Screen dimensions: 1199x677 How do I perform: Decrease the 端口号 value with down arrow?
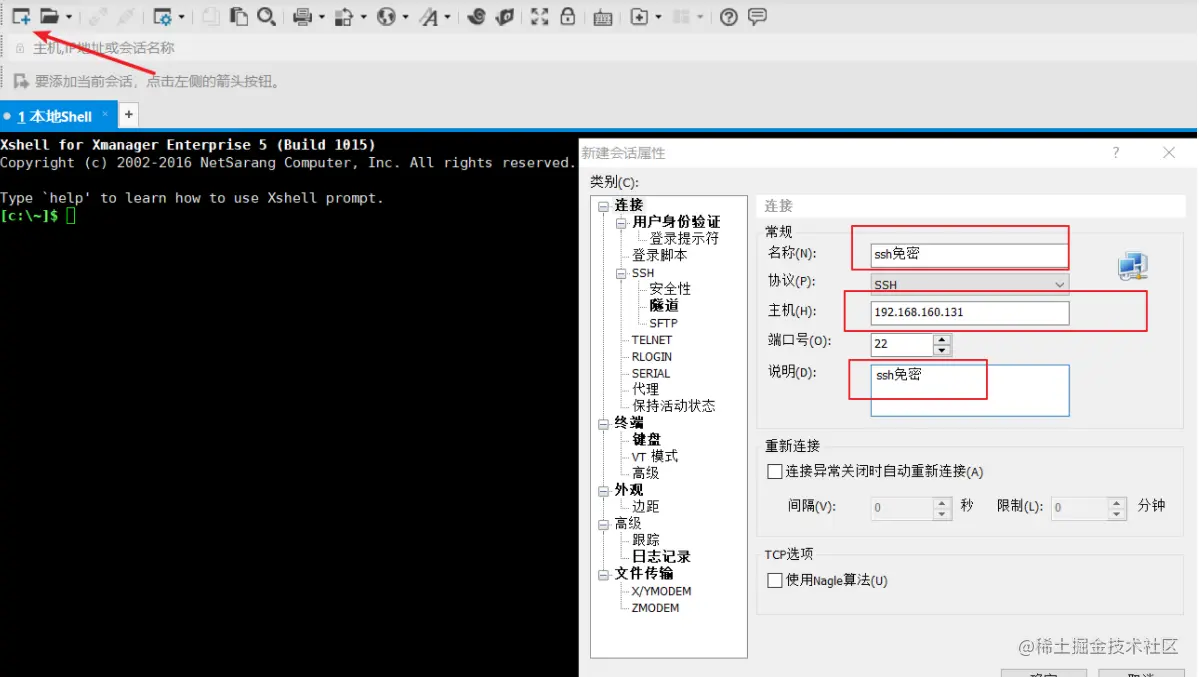click(x=942, y=350)
